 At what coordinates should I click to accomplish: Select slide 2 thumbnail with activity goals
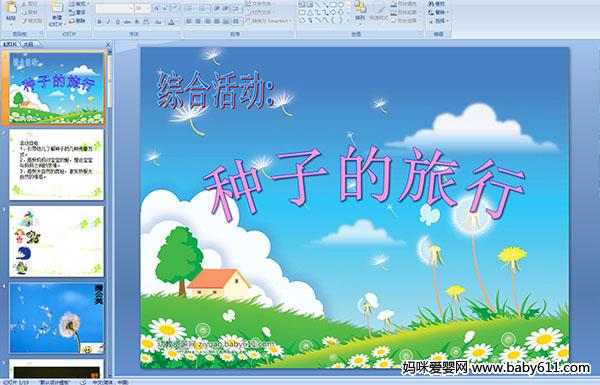tap(56, 165)
